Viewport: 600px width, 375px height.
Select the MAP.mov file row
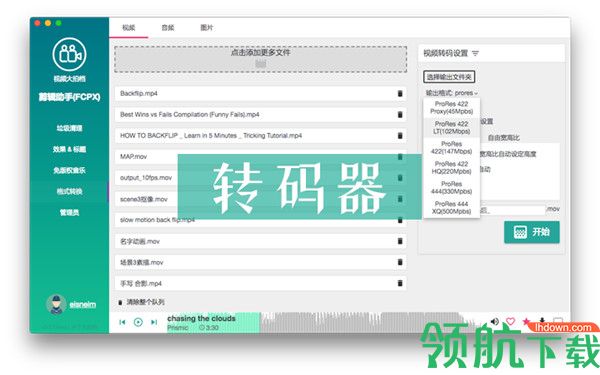pos(261,157)
